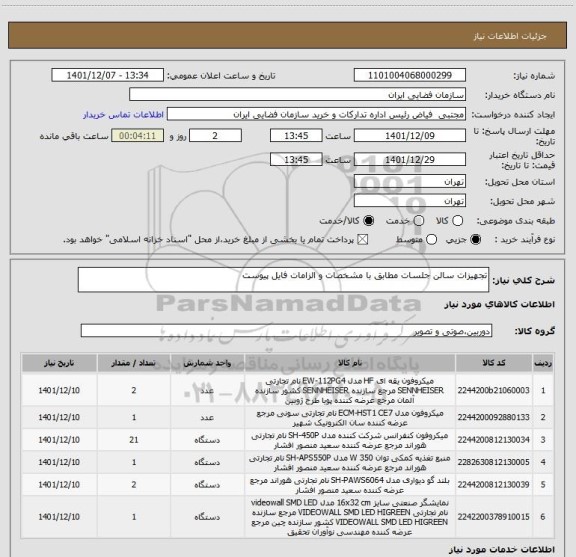Click the goods group field دوربین،صوتی و تصویر
The width and height of the screenshot is (576, 557).
(286, 331)
